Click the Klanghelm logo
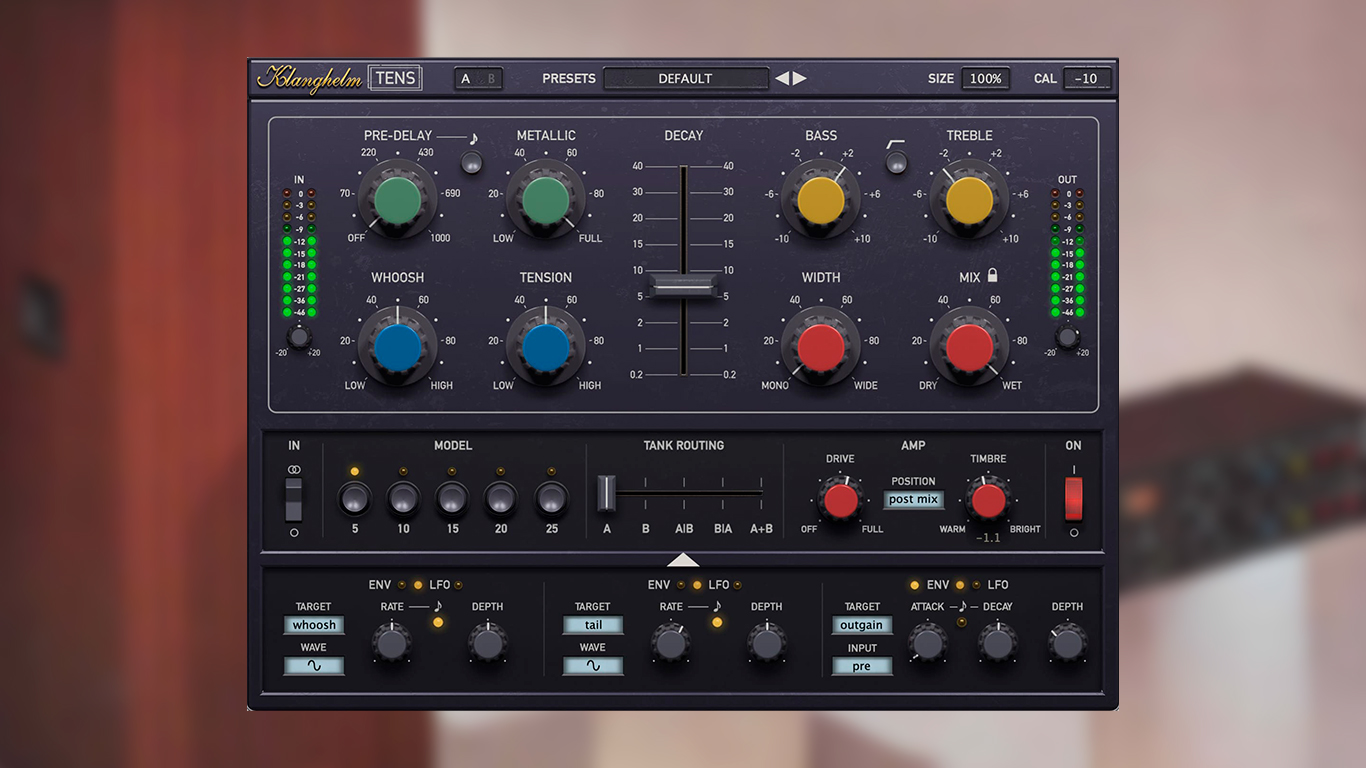The image size is (1366, 768). click(310, 79)
